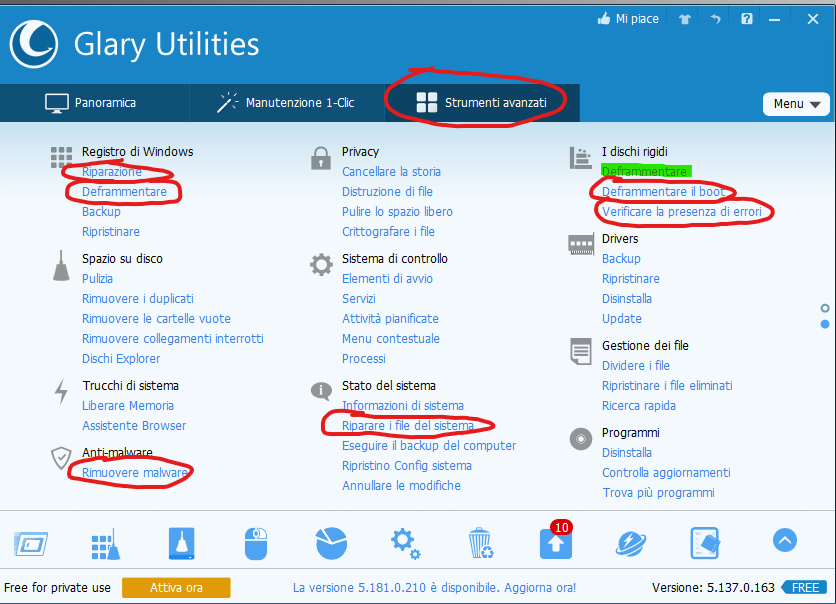836x604 pixels.
Task: Click the Mi piace thumbs-up icon
Action: 604,19
